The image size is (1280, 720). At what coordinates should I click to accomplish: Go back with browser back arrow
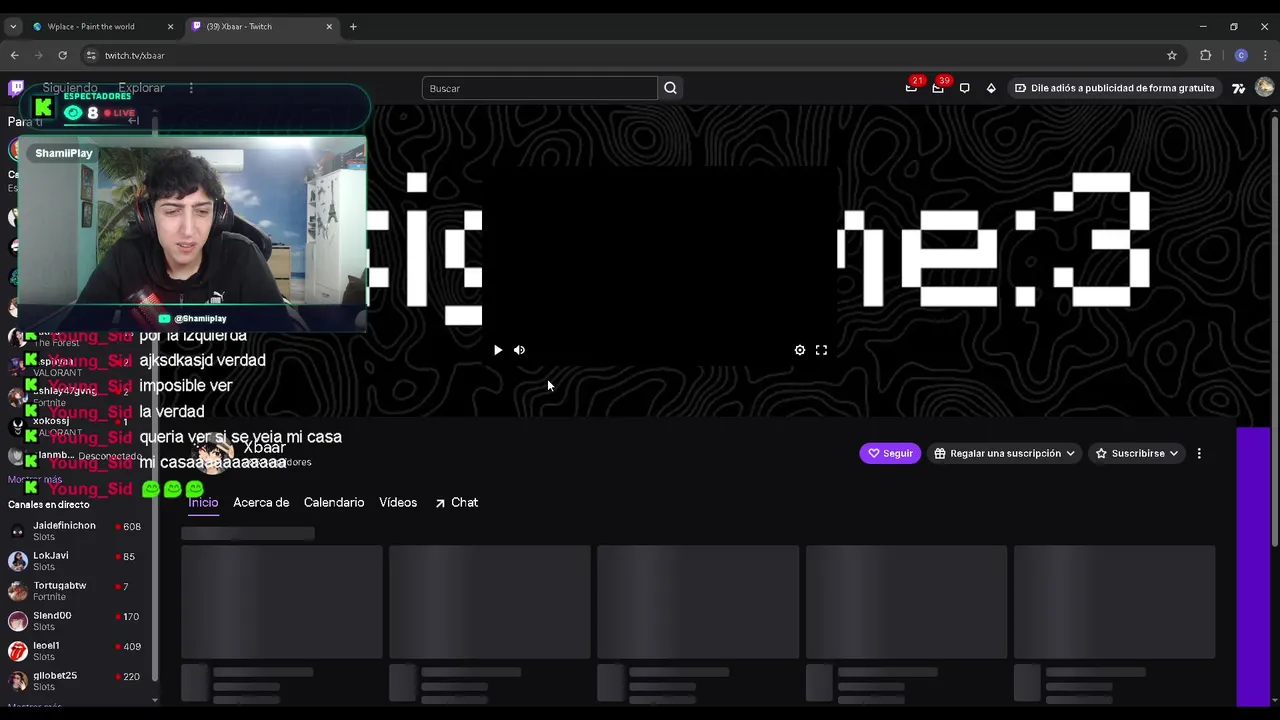[x=14, y=55]
